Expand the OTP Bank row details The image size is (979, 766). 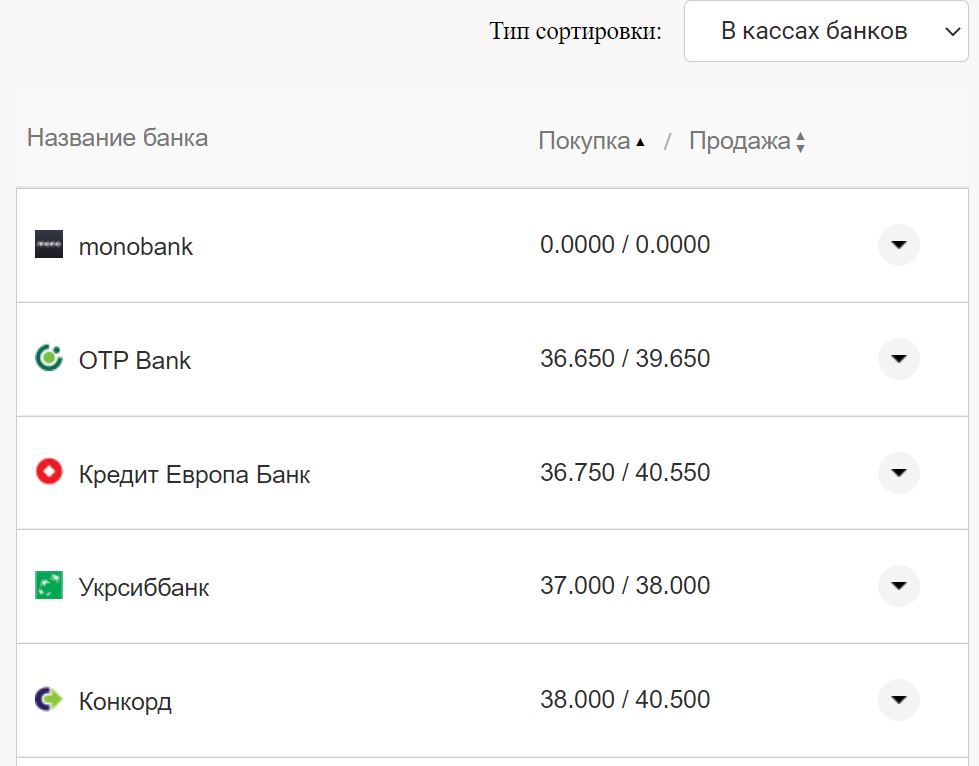point(897,359)
